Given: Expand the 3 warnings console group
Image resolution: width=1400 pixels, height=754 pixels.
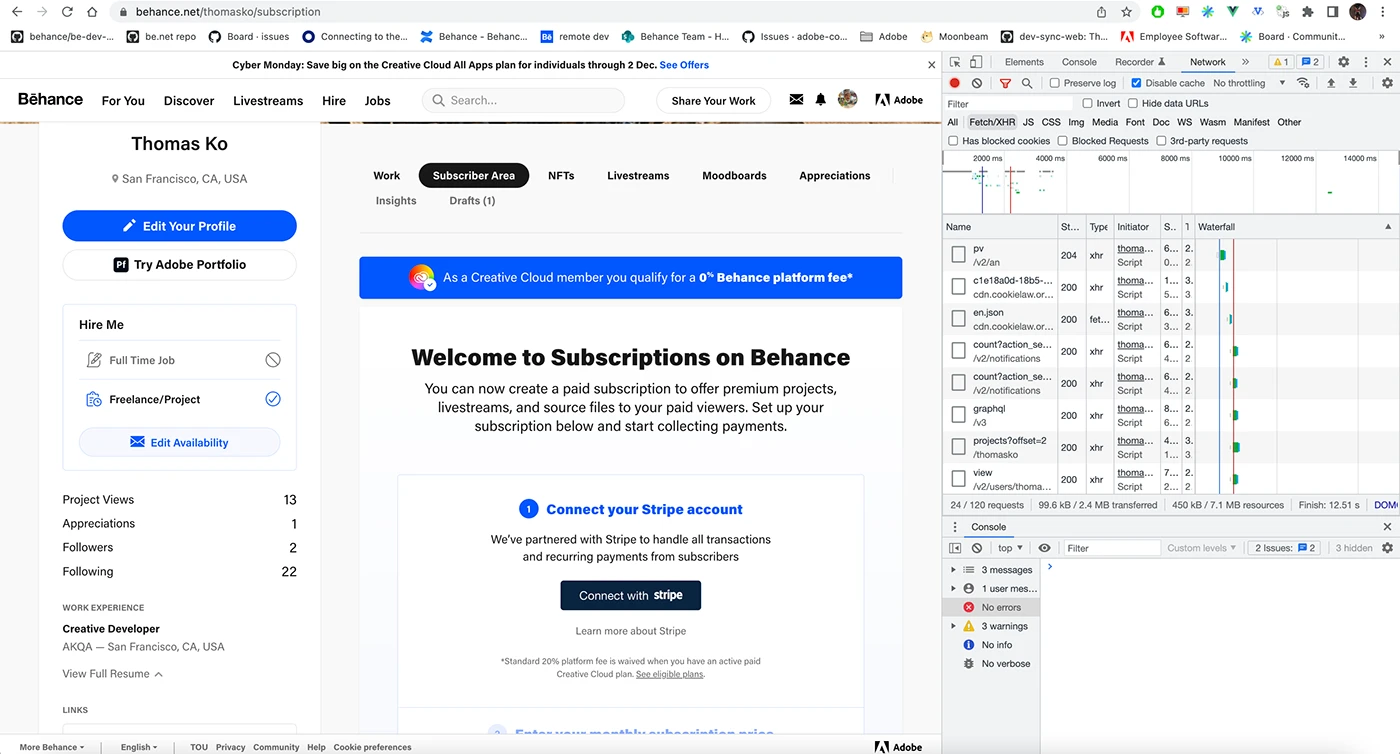Looking at the screenshot, I should (953, 626).
